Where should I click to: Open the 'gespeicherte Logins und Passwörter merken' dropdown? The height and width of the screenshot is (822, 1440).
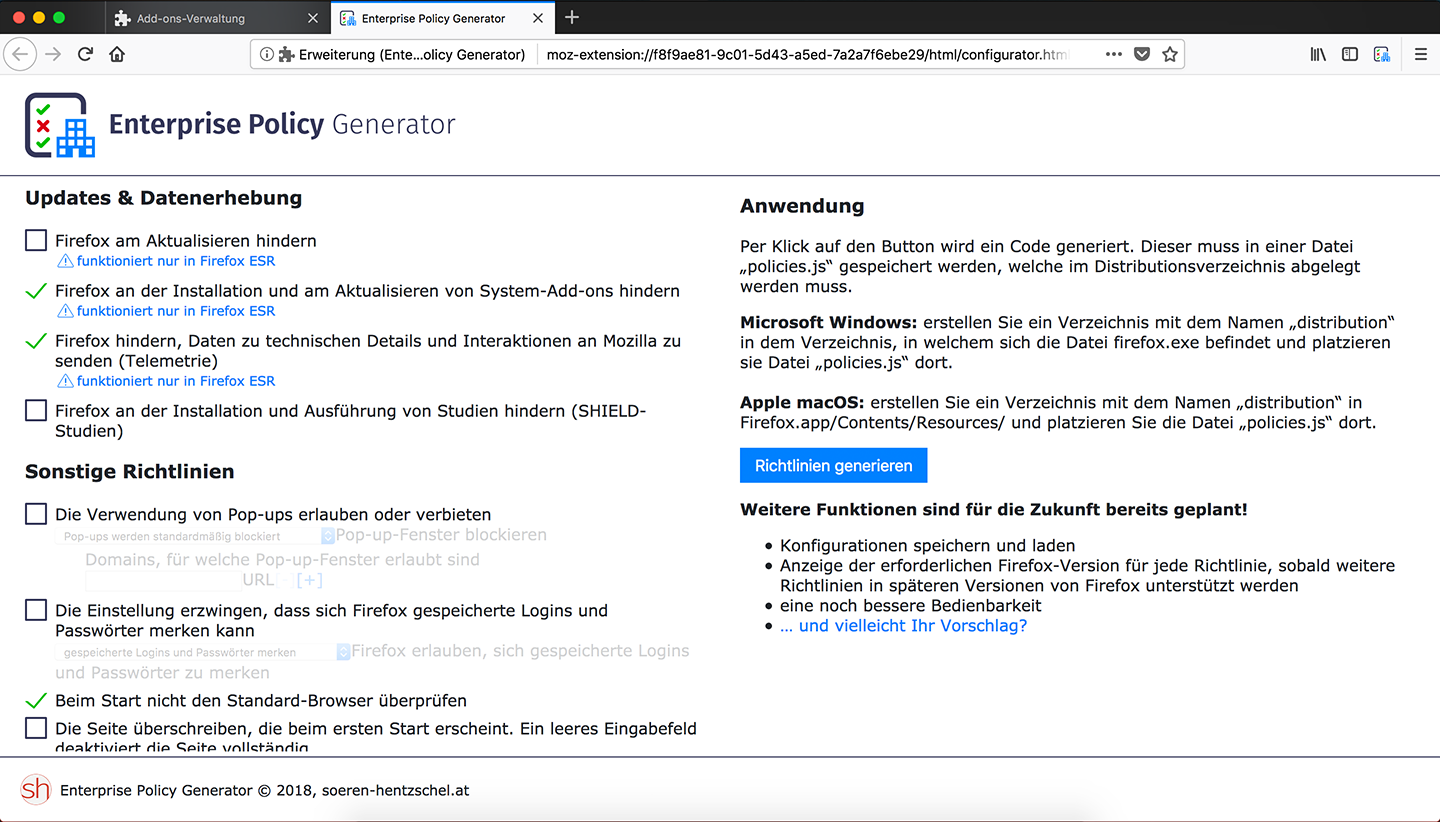coord(203,652)
